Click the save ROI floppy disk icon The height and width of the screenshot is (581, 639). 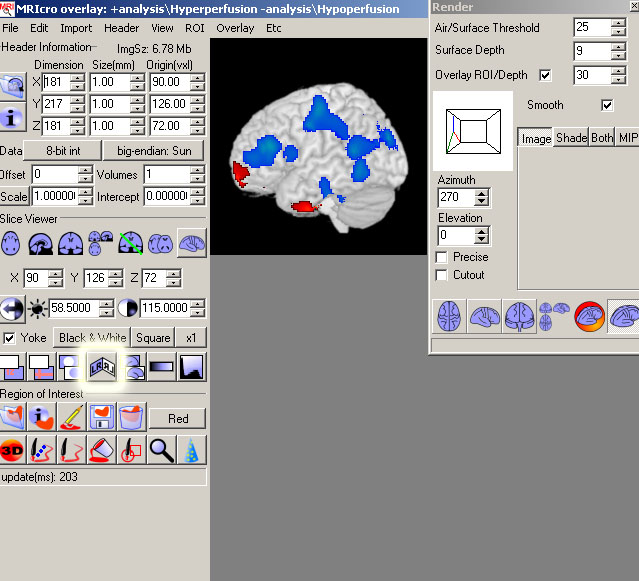pyautogui.click(x=101, y=418)
